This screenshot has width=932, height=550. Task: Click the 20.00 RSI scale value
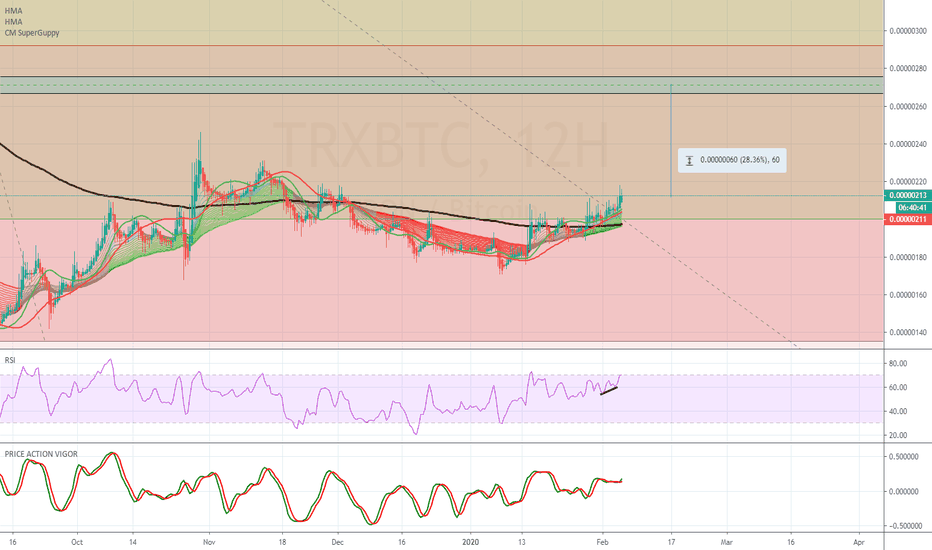[x=898, y=435]
